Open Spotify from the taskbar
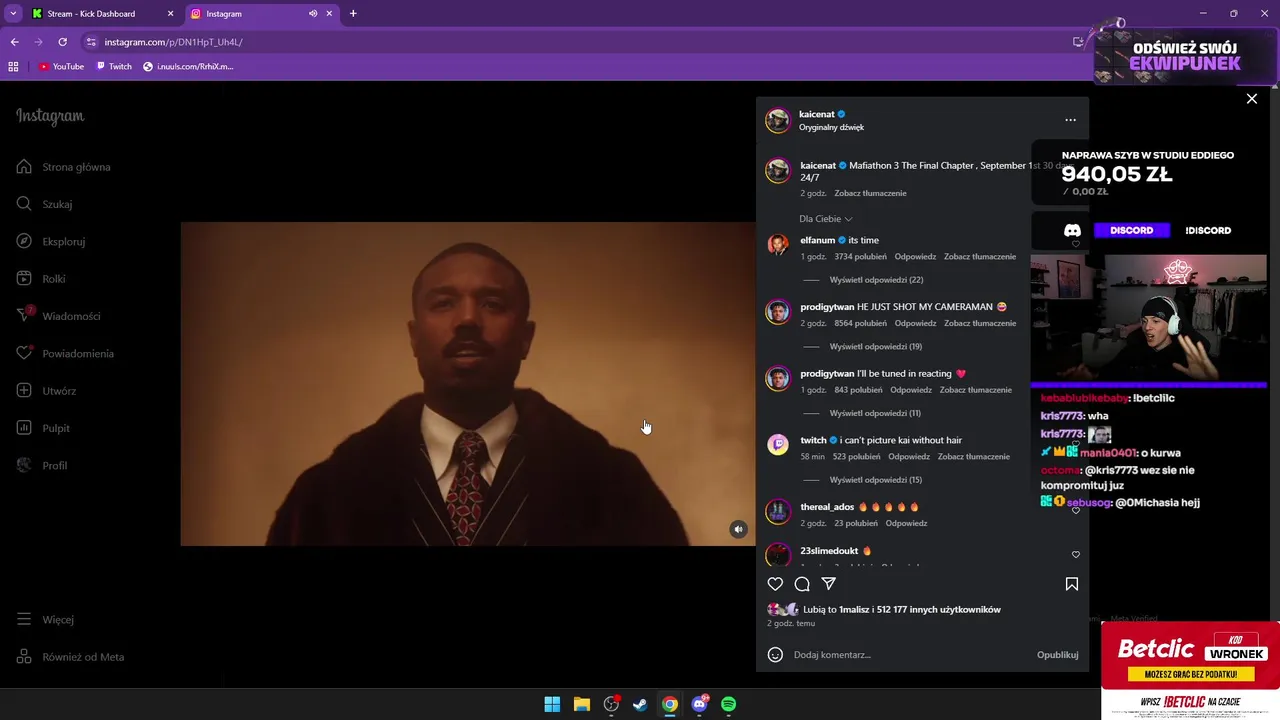The width and height of the screenshot is (1280, 720). [728, 704]
